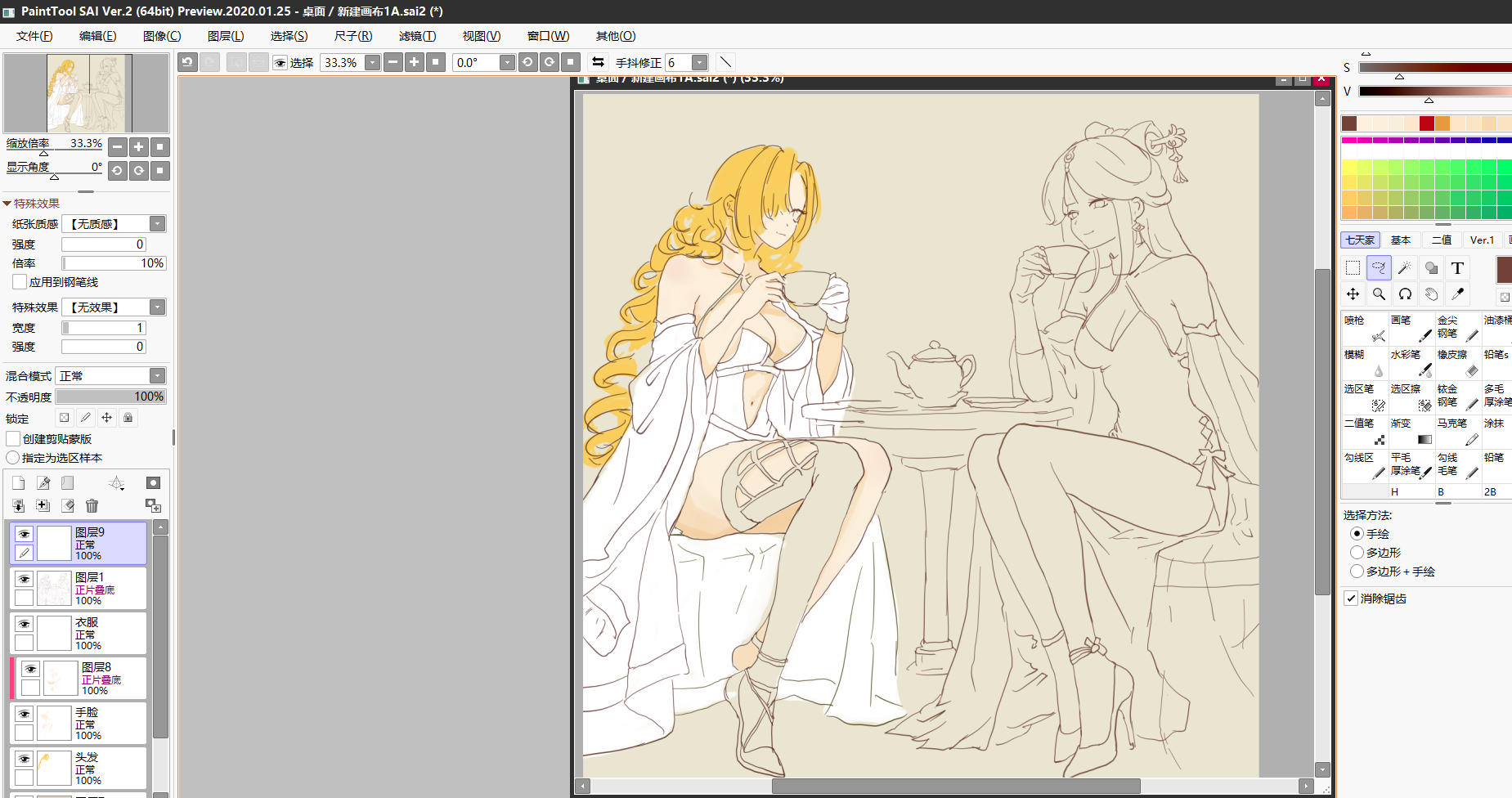The image size is (1512, 798).
Task: Toggle the lock-all padlock icon
Action: (x=128, y=418)
